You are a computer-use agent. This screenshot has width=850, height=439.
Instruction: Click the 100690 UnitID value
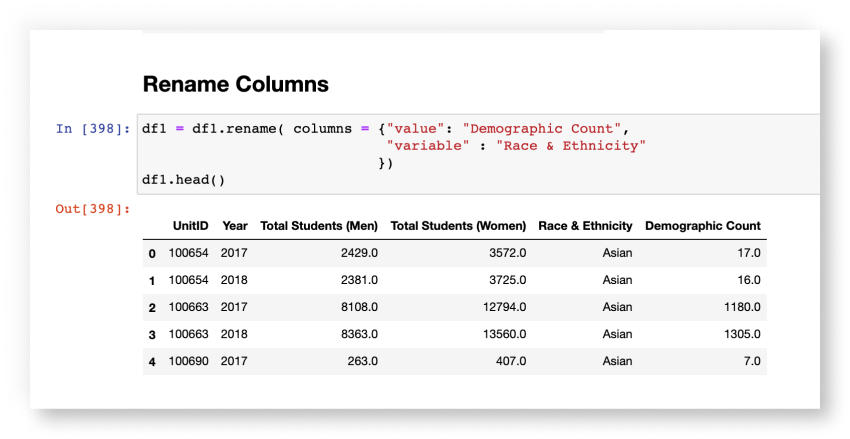pos(191,361)
